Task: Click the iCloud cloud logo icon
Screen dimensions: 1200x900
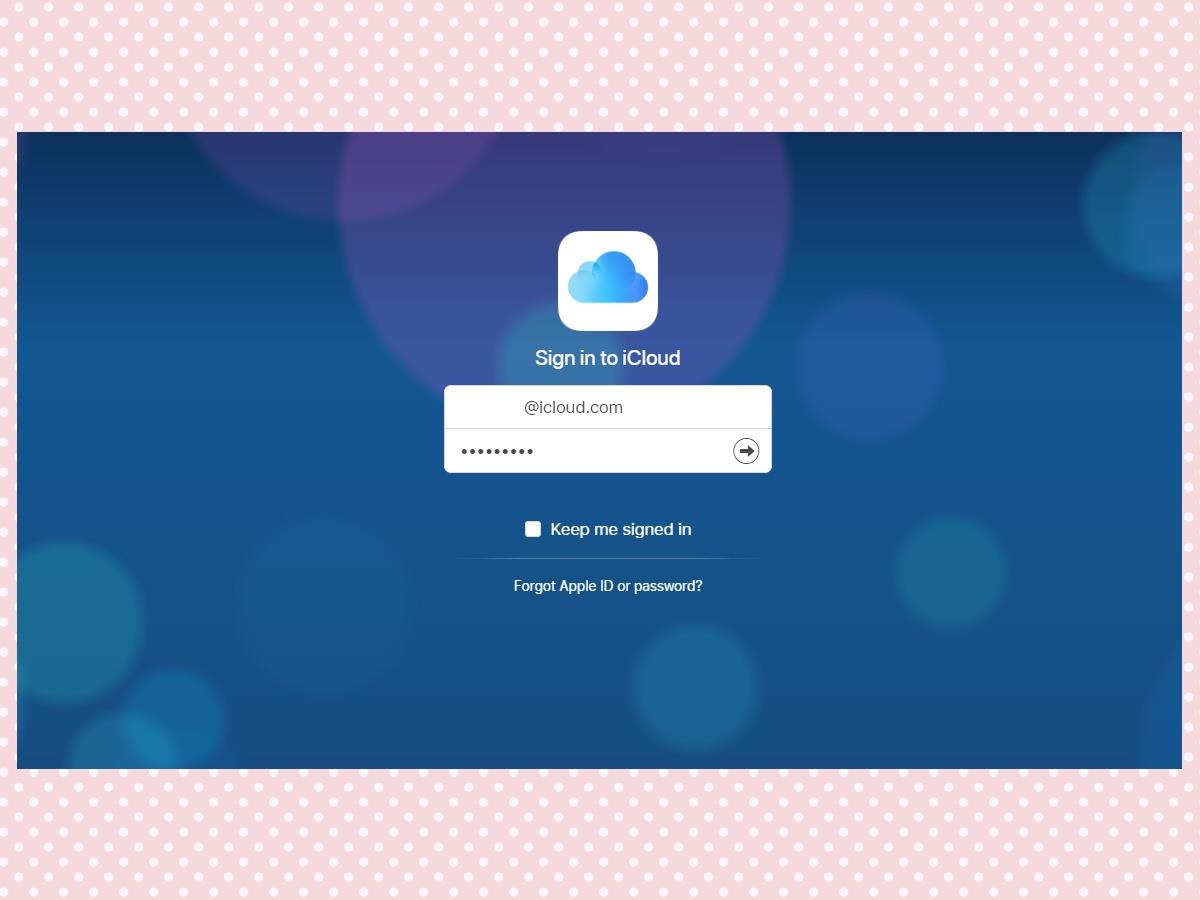Action: coord(607,281)
